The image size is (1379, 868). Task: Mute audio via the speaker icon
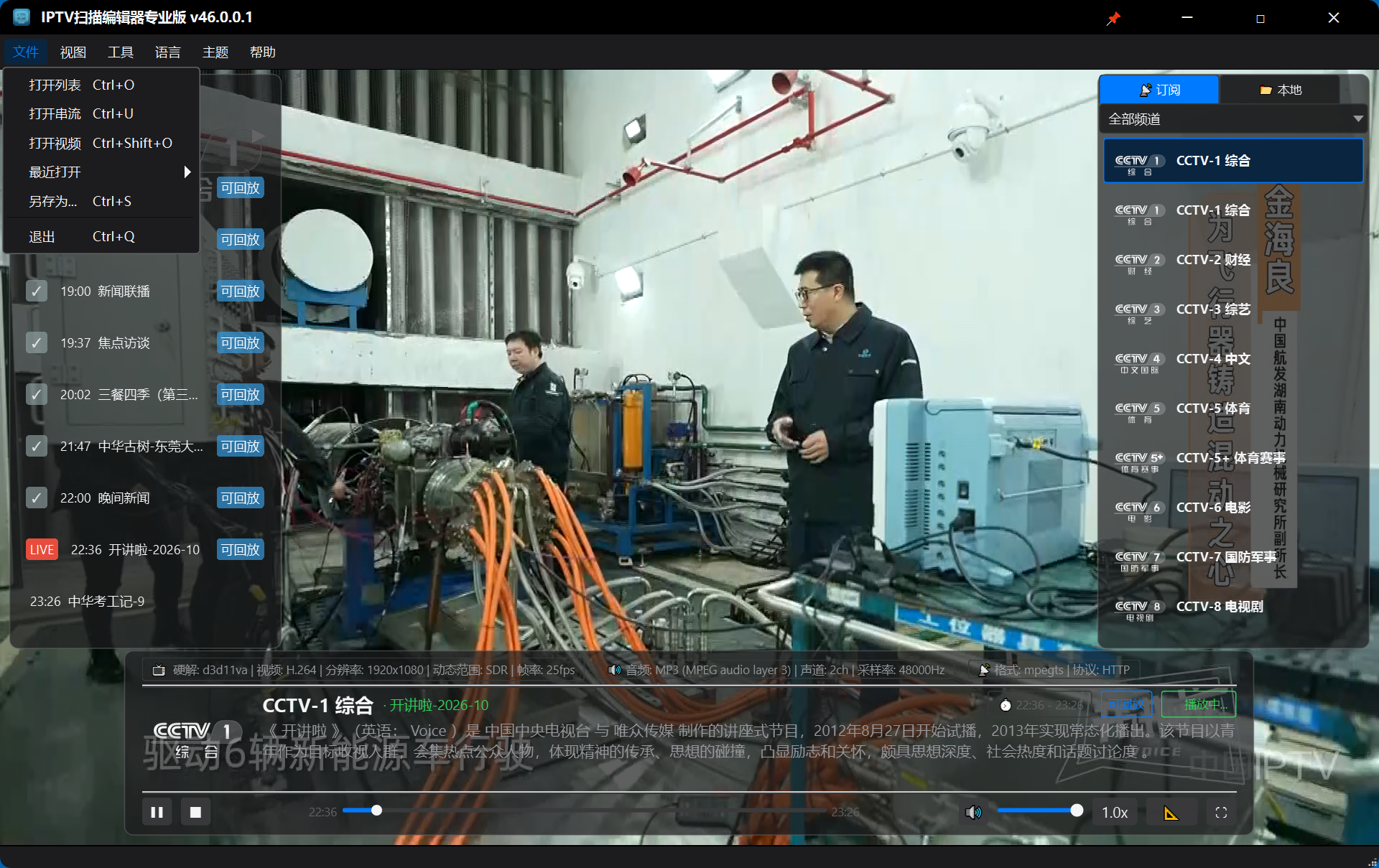973,812
